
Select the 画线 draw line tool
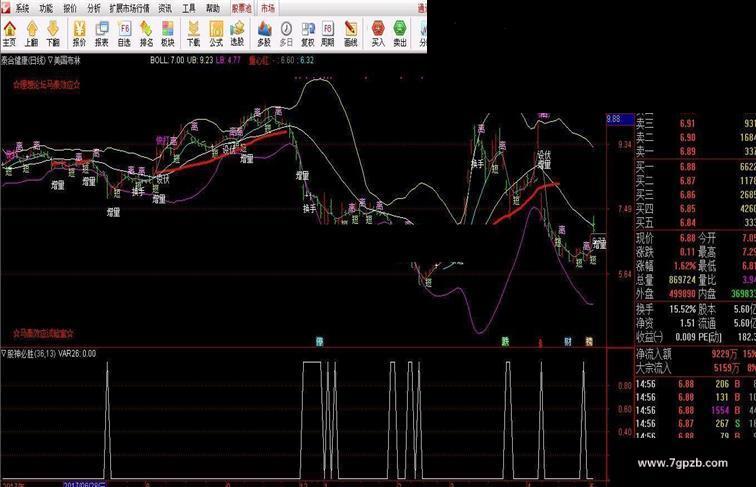pyautogui.click(x=351, y=33)
